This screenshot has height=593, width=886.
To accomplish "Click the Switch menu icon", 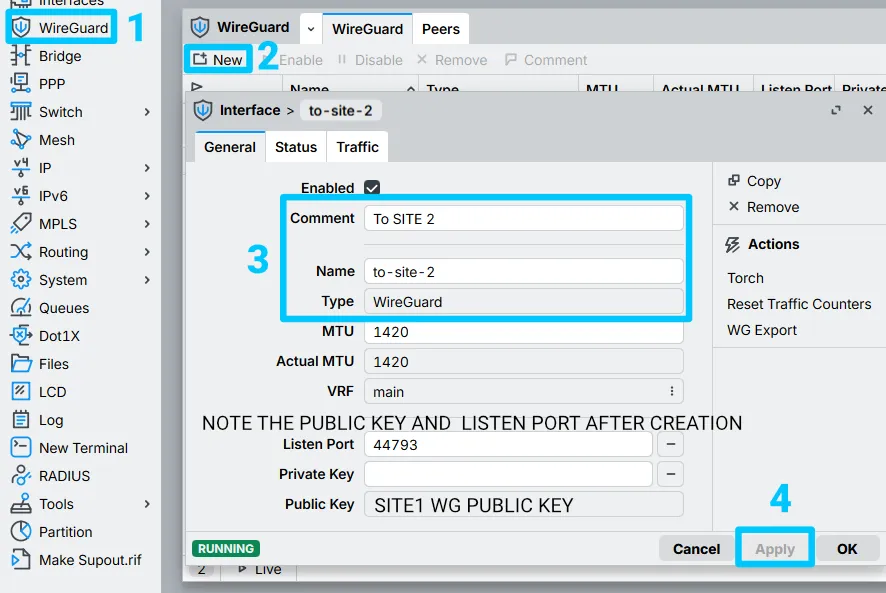I will 20,112.
